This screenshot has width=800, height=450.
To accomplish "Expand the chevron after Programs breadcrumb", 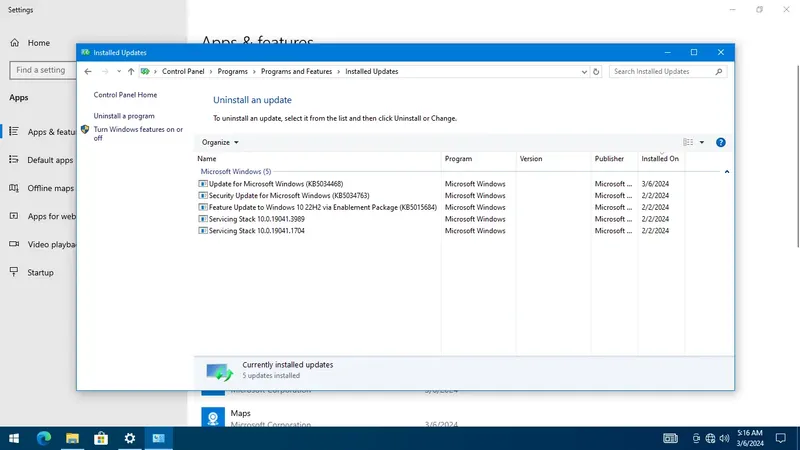I will 254,71.
